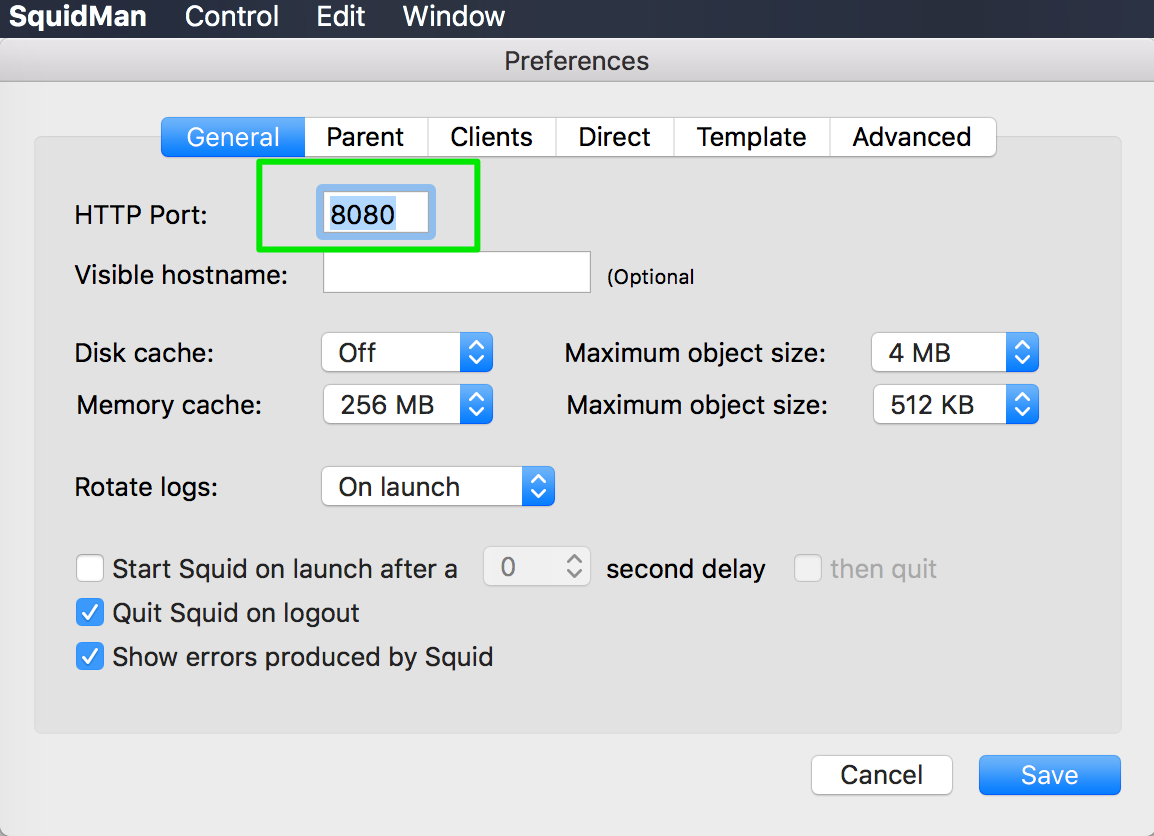The height and width of the screenshot is (836, 1154).
Task: Click the Rotate logs label
Action: pyautogui.click(x=146, y=487)
